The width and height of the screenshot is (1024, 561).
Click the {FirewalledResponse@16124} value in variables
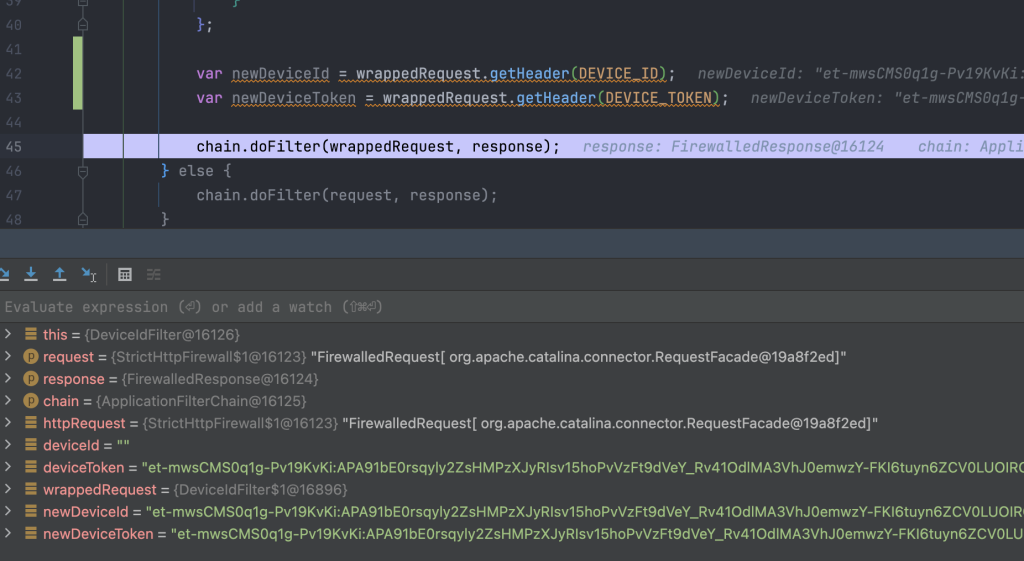(x=220, y=379)
